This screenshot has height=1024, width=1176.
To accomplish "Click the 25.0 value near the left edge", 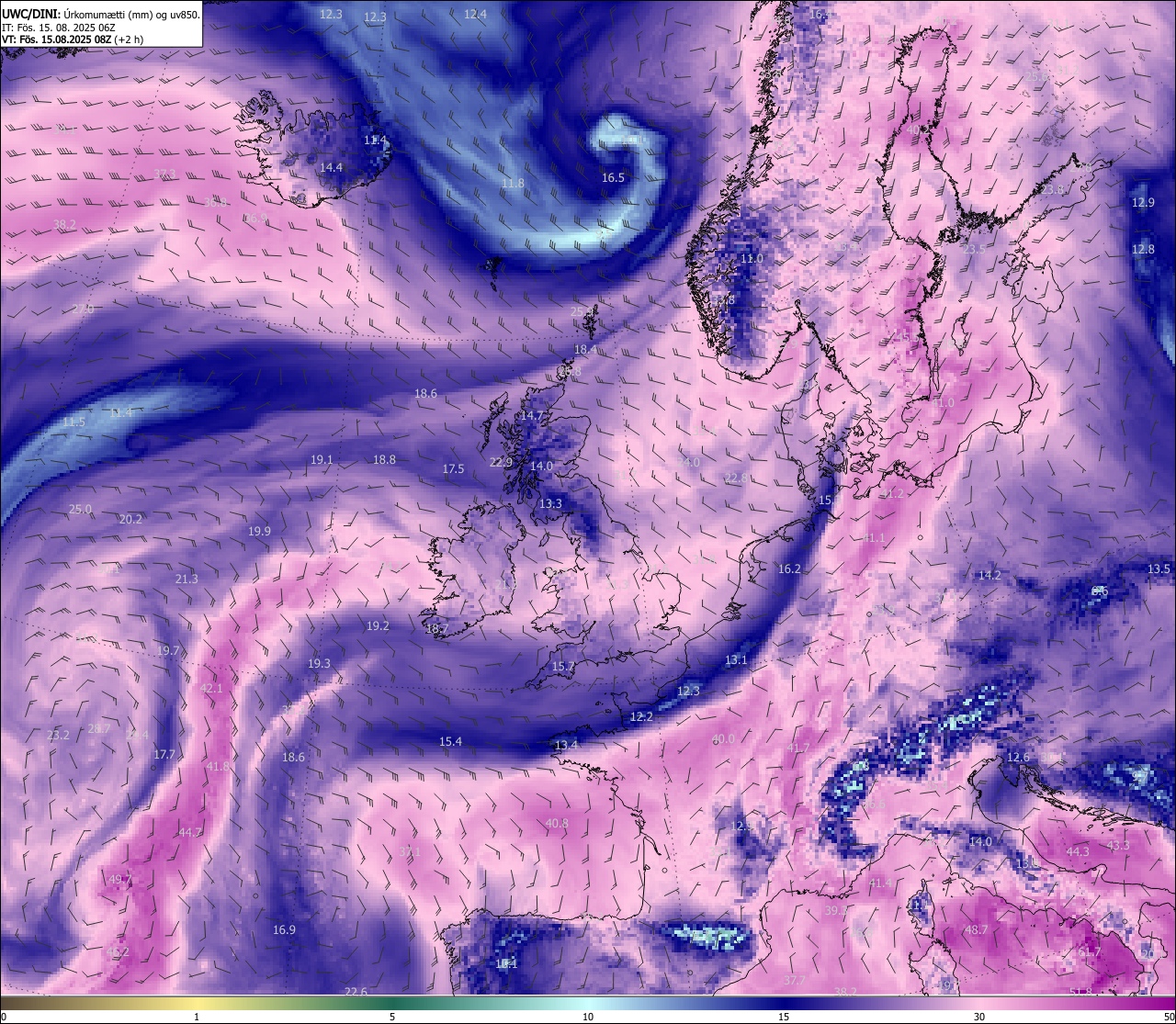I will click(x=81, y=510).
